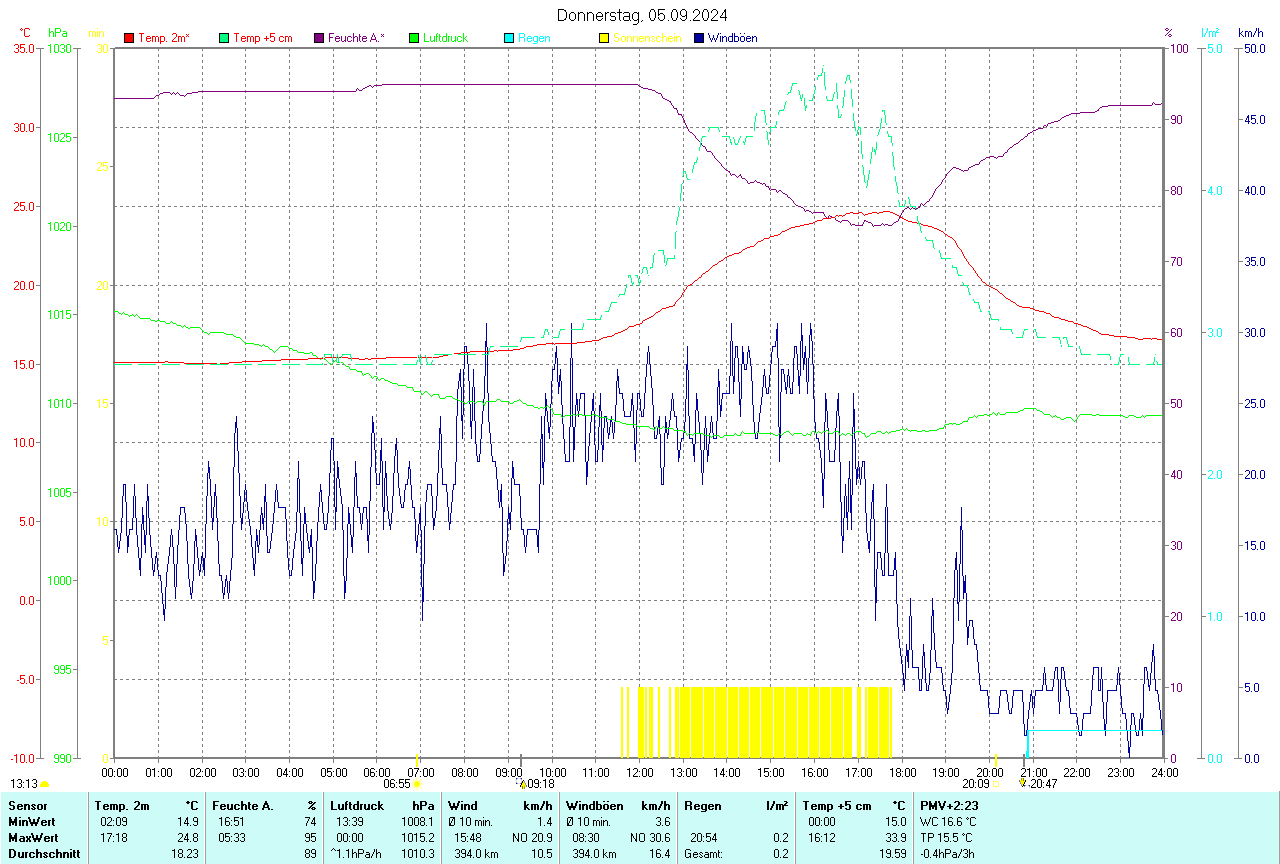Click the green Luftdruck legend swatch

pos(414,38)
